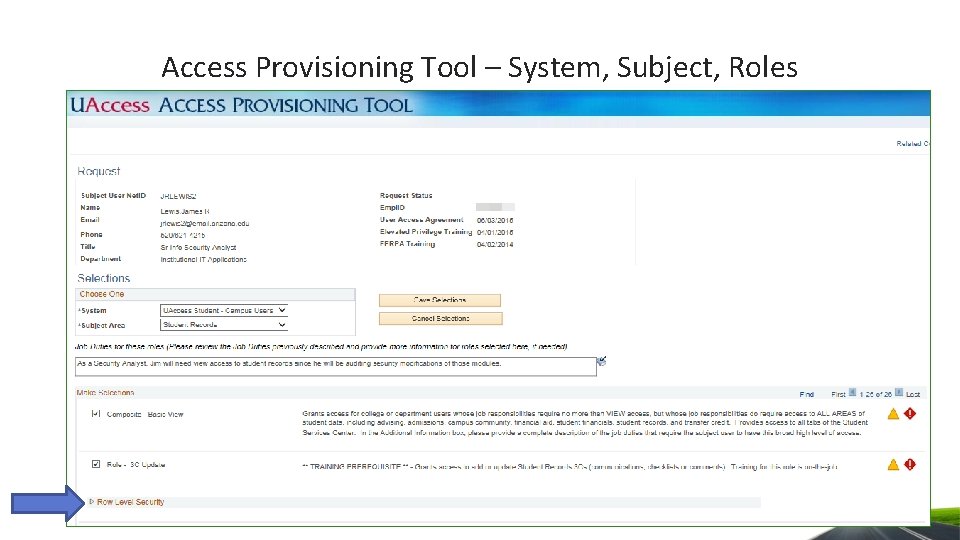Viewport: 960px width, 540px height.
Task: Click the title Sr Info Security Analyst
Action: click(198, 247)
